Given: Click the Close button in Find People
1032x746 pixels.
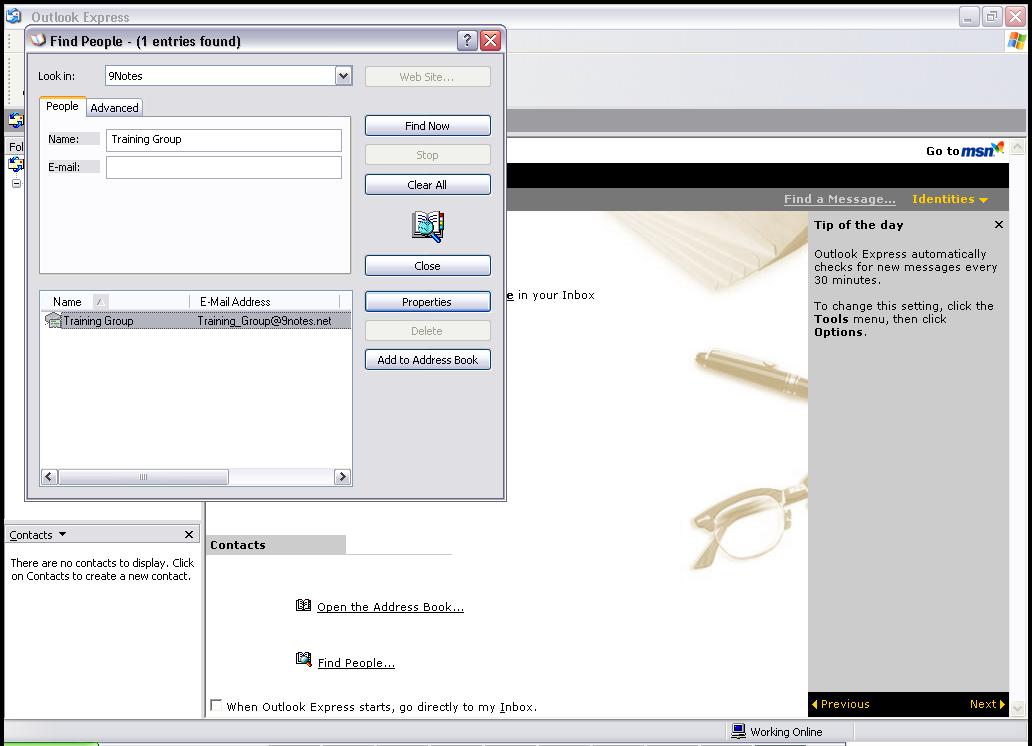Looking at the screenshot, I should (428, 266).
